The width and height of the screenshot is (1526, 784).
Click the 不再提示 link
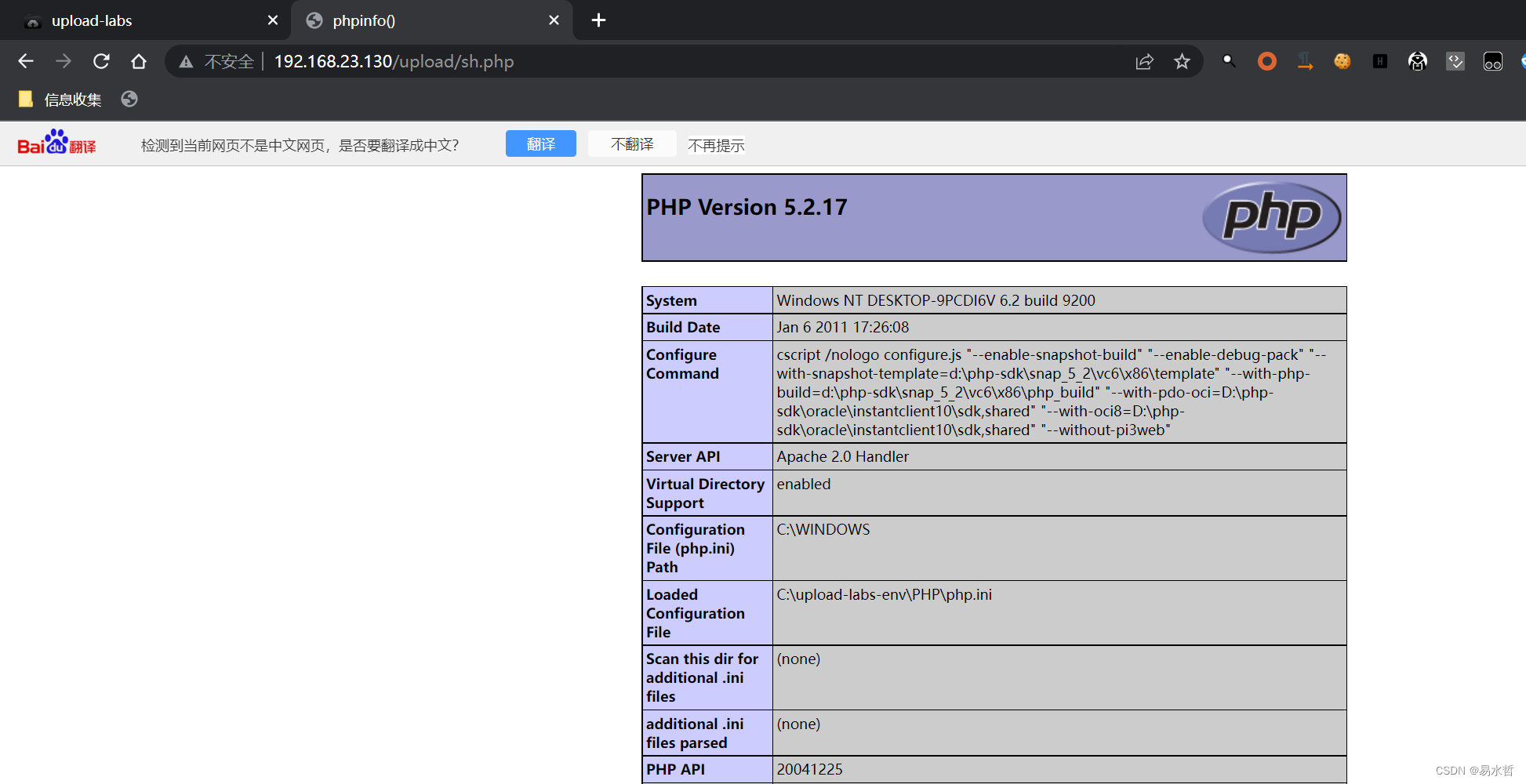coord(716,145)
